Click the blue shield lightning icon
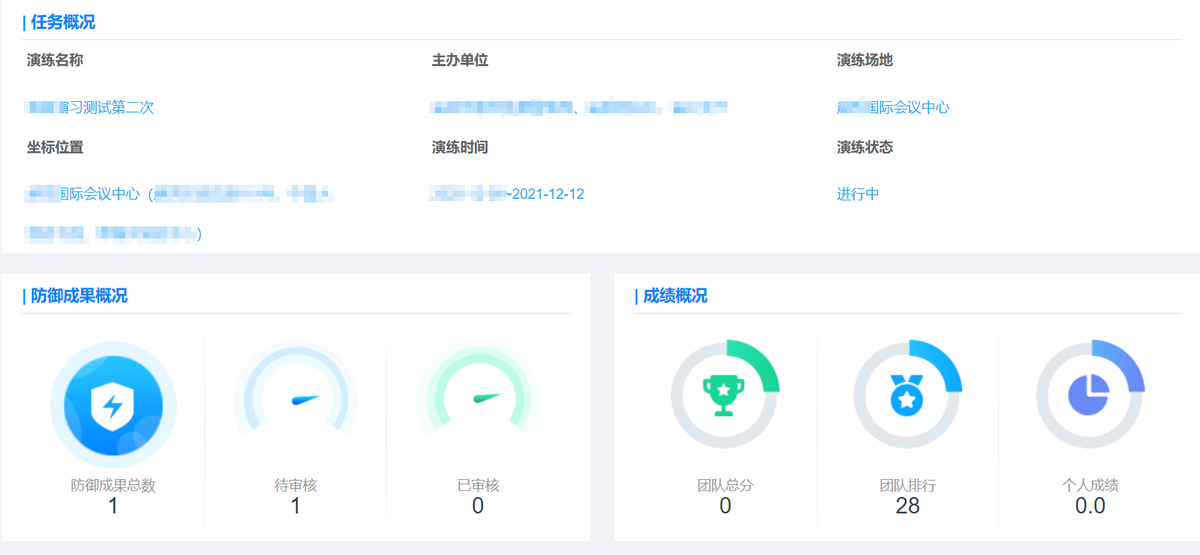Viewport: 1200px width, 555px height. point(113,405)
